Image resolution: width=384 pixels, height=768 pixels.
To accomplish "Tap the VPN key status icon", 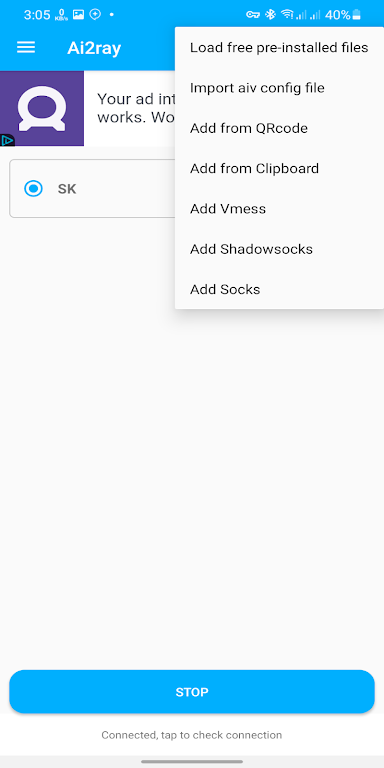I will (x=253, y=15).
